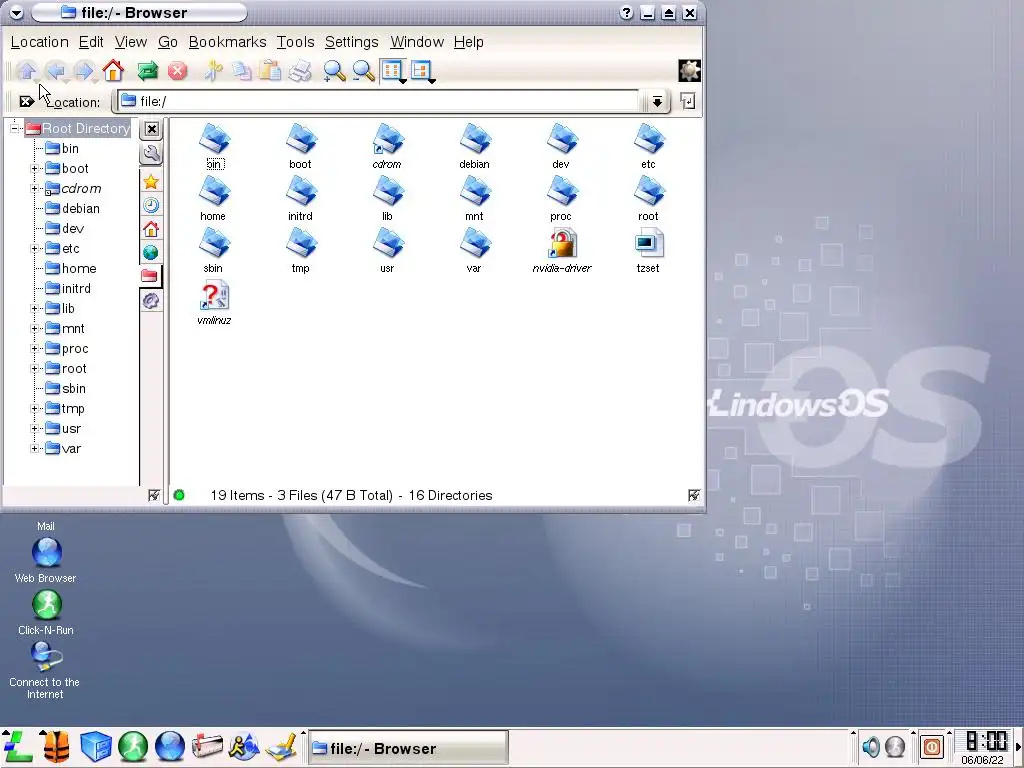Viewport: 1024px width, 768px height.
Task: Click the Zoom Out magnifier
Action: click(363, 71)
